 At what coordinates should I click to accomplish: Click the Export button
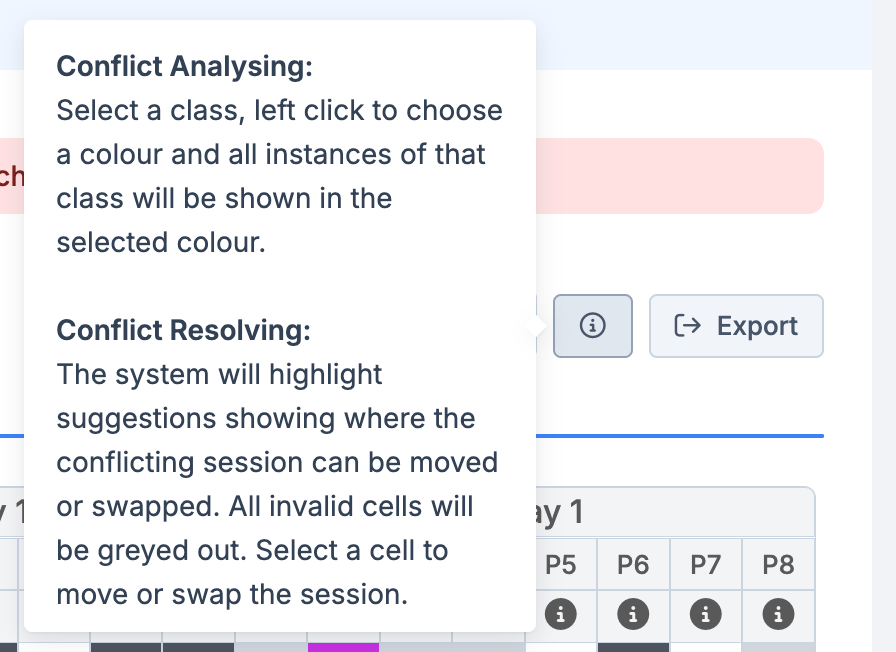[736, 326]
